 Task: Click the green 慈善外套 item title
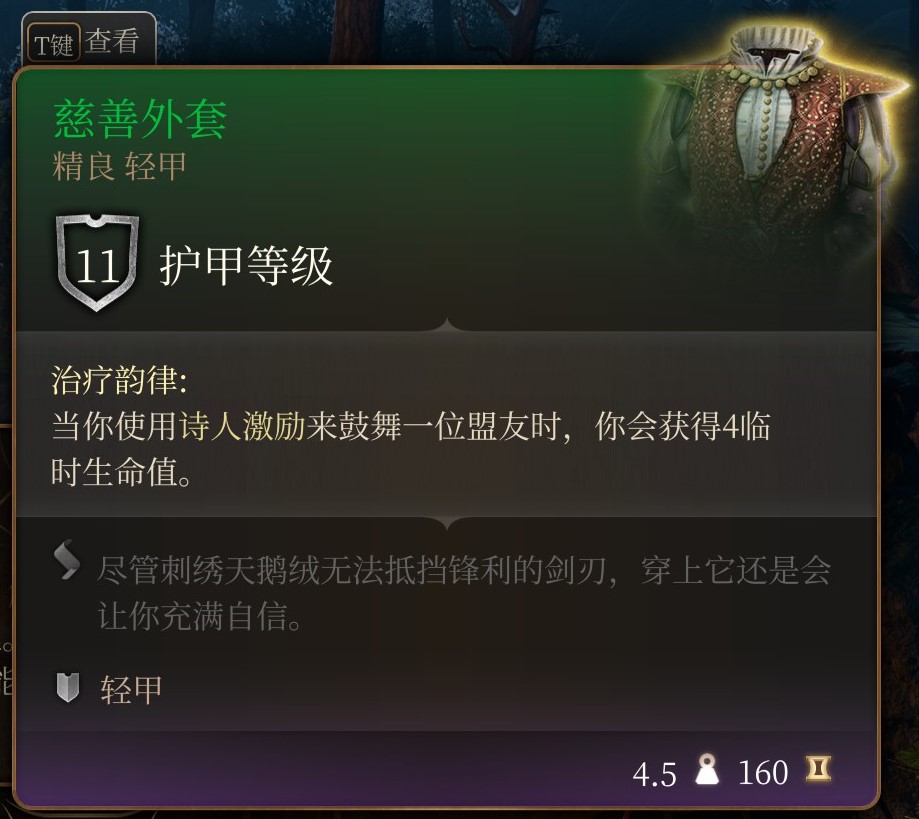click(140, 119)
